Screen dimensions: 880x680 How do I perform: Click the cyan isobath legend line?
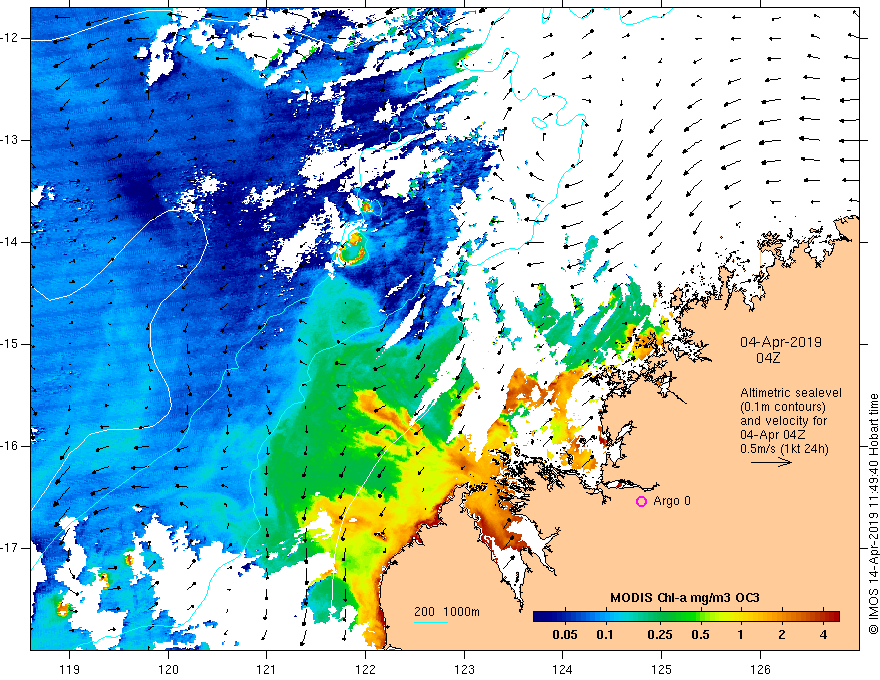point(430,622)
